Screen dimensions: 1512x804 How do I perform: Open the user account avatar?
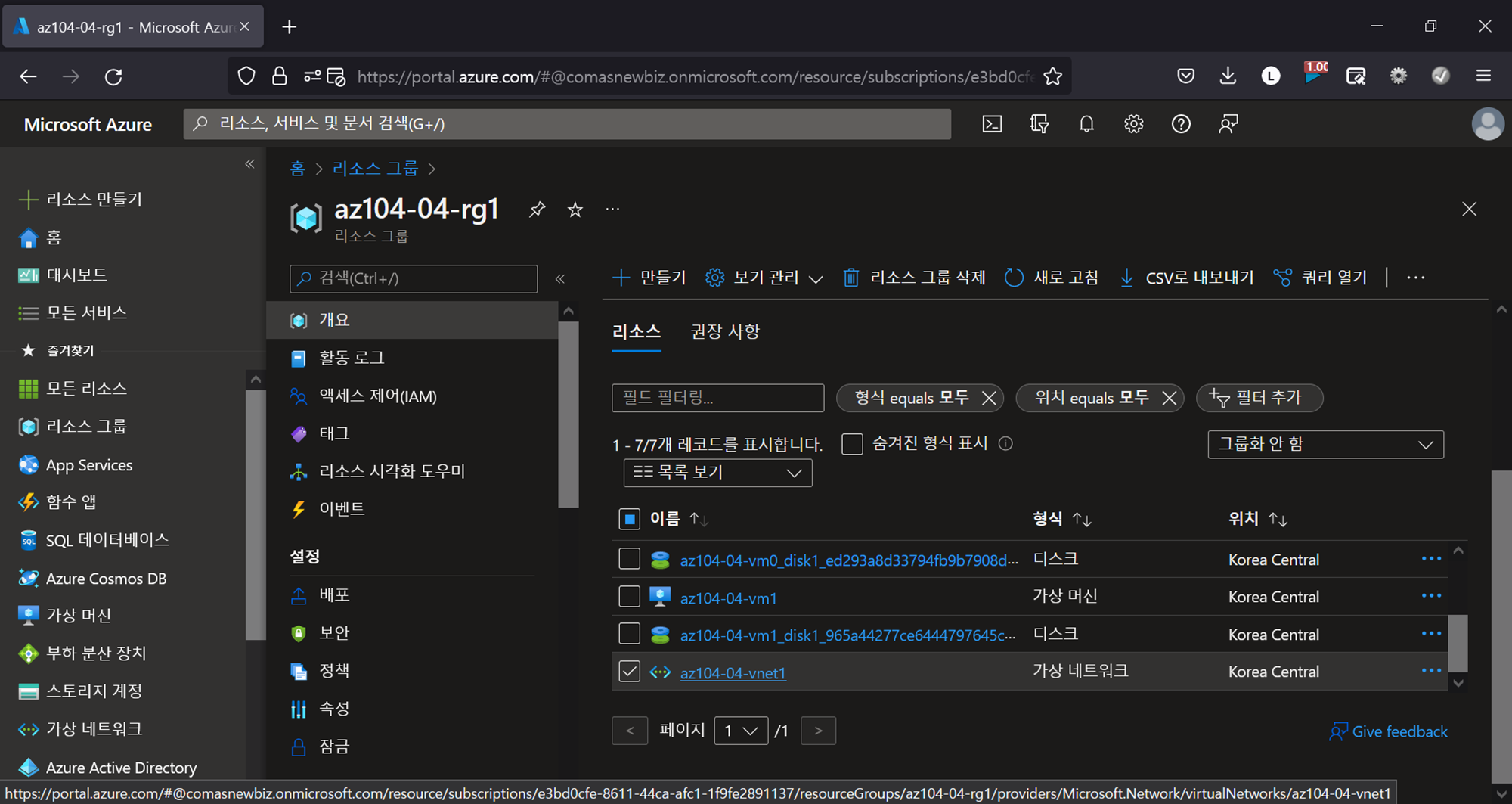tap(1488, 124)
